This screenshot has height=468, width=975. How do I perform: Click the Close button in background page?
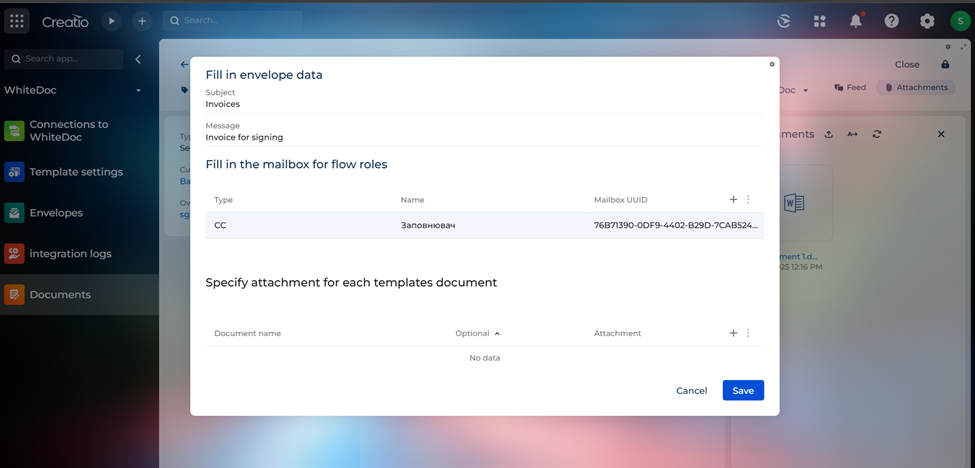907,65
